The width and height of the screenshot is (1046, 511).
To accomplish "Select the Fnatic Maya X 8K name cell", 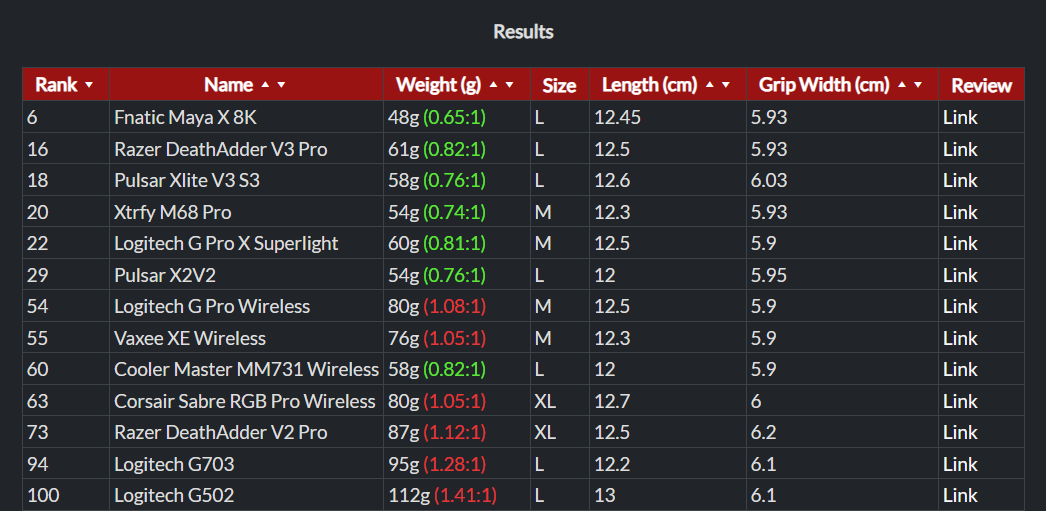I will click(246, 117).
